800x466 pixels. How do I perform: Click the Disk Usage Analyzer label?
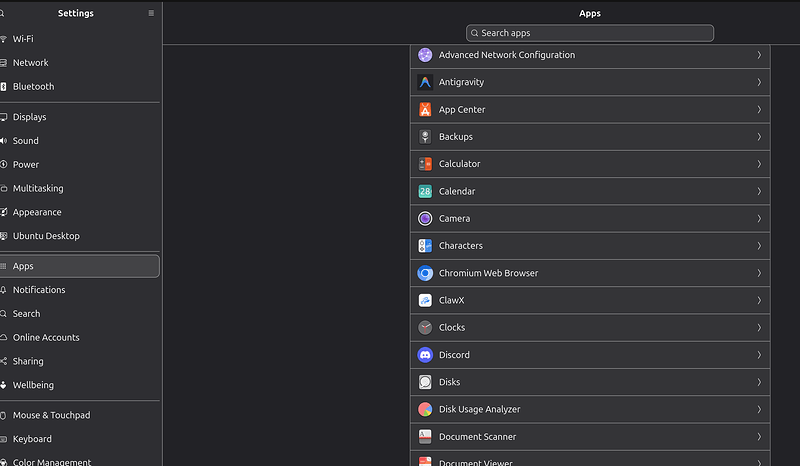[x=480, y=409]
